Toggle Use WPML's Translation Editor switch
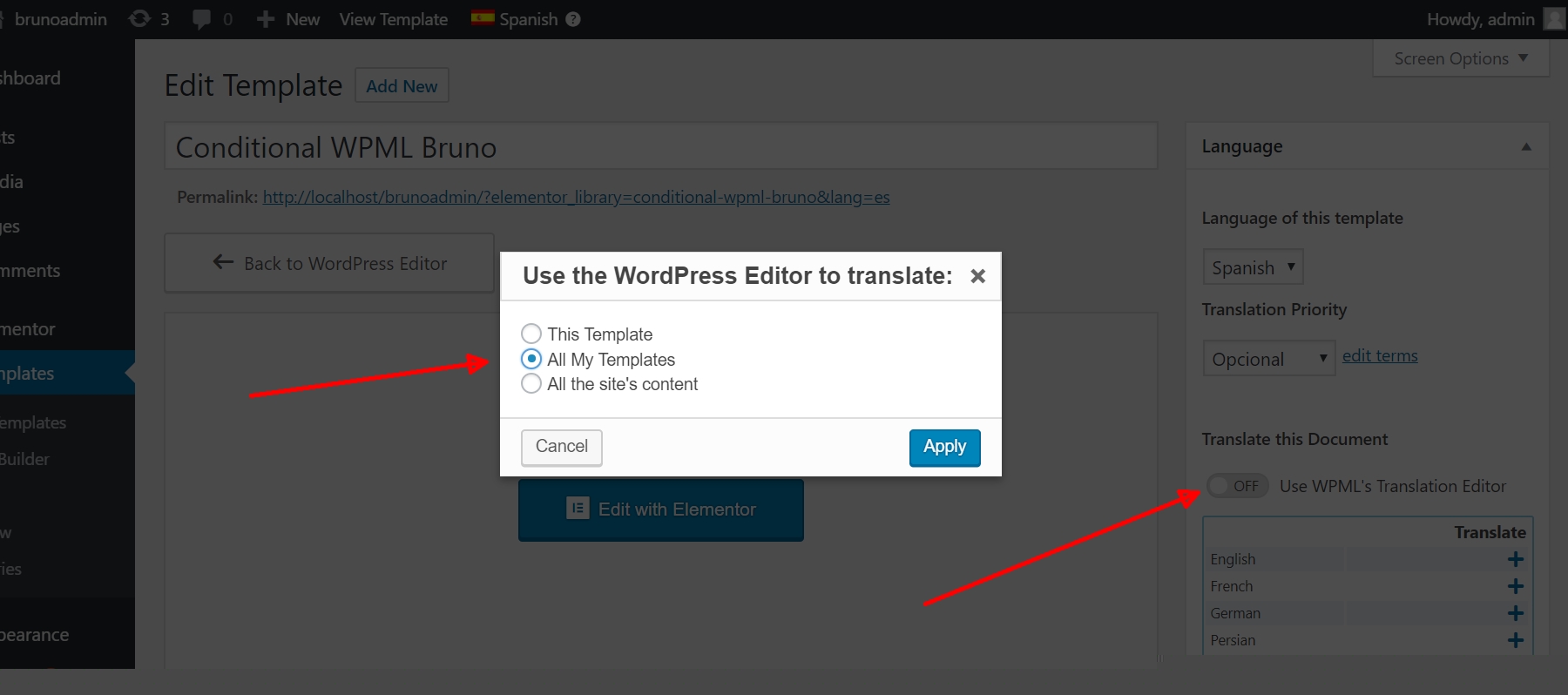Image resolution: width=1568 pixels, height=695 pixels. pyautogui.click(x=1237, y=486)
